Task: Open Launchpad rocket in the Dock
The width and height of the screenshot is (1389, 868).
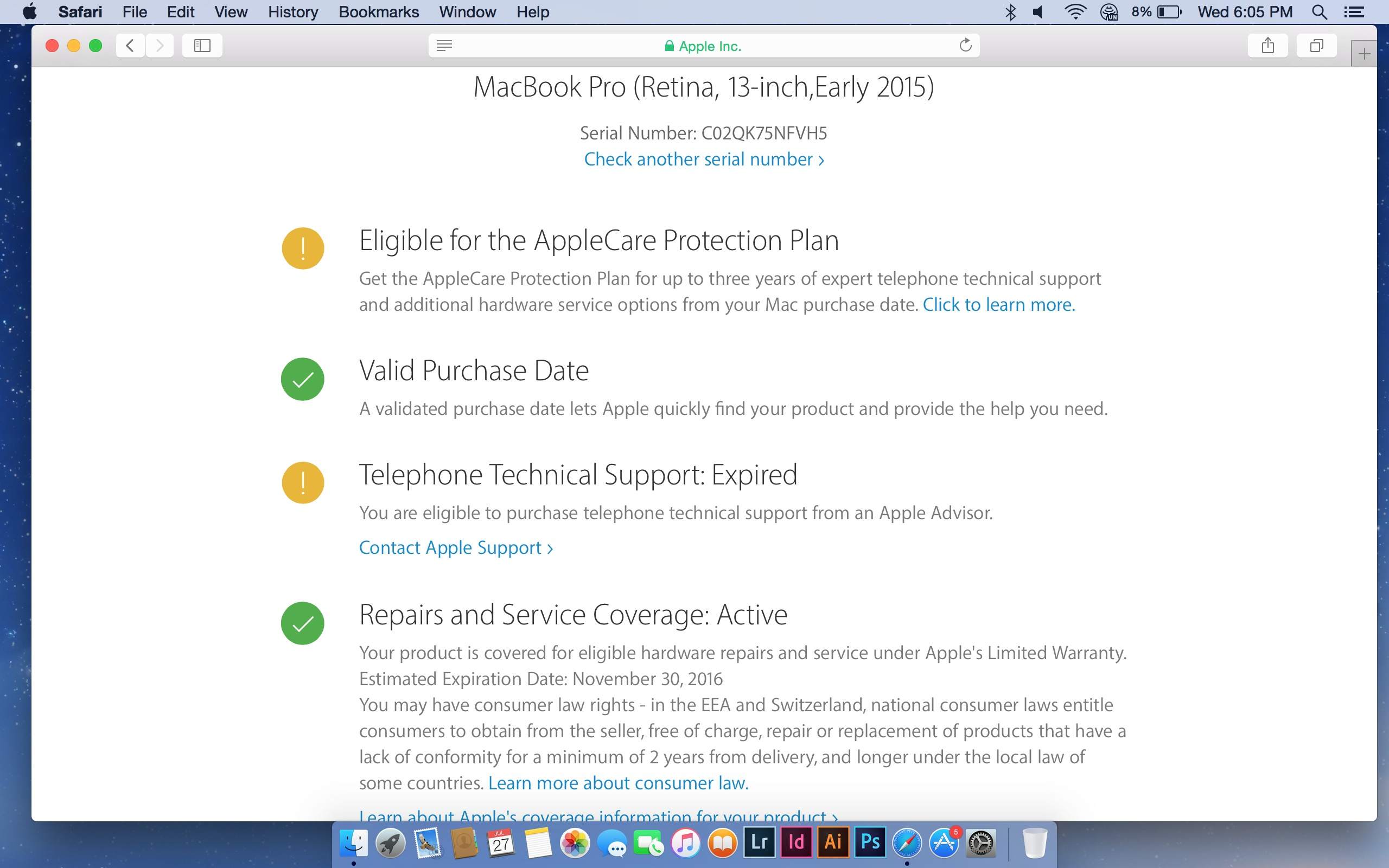Action: click(390, 842)
